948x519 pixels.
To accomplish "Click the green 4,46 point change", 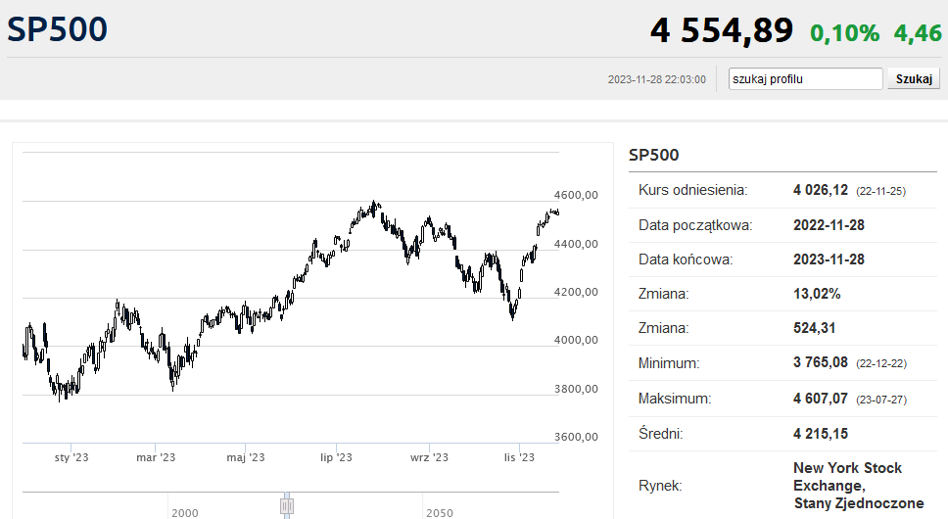I will (918, 33).
